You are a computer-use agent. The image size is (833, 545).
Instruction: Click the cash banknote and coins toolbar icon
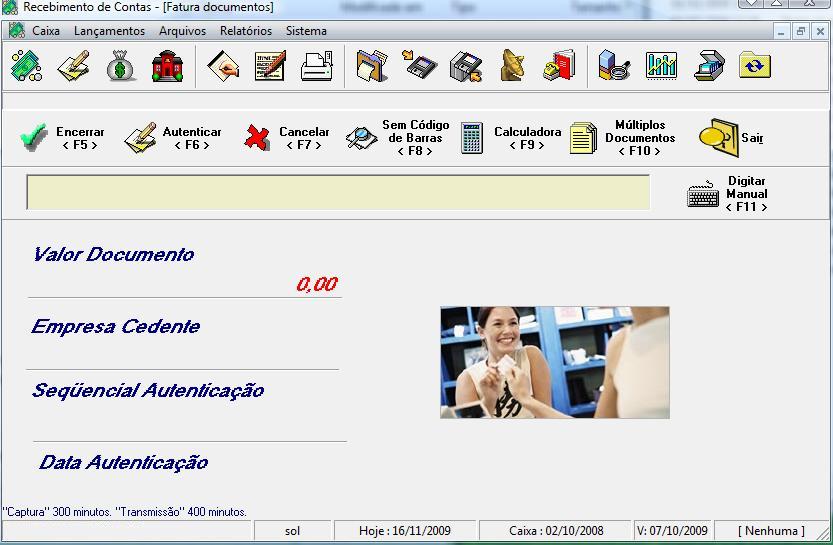27,66
